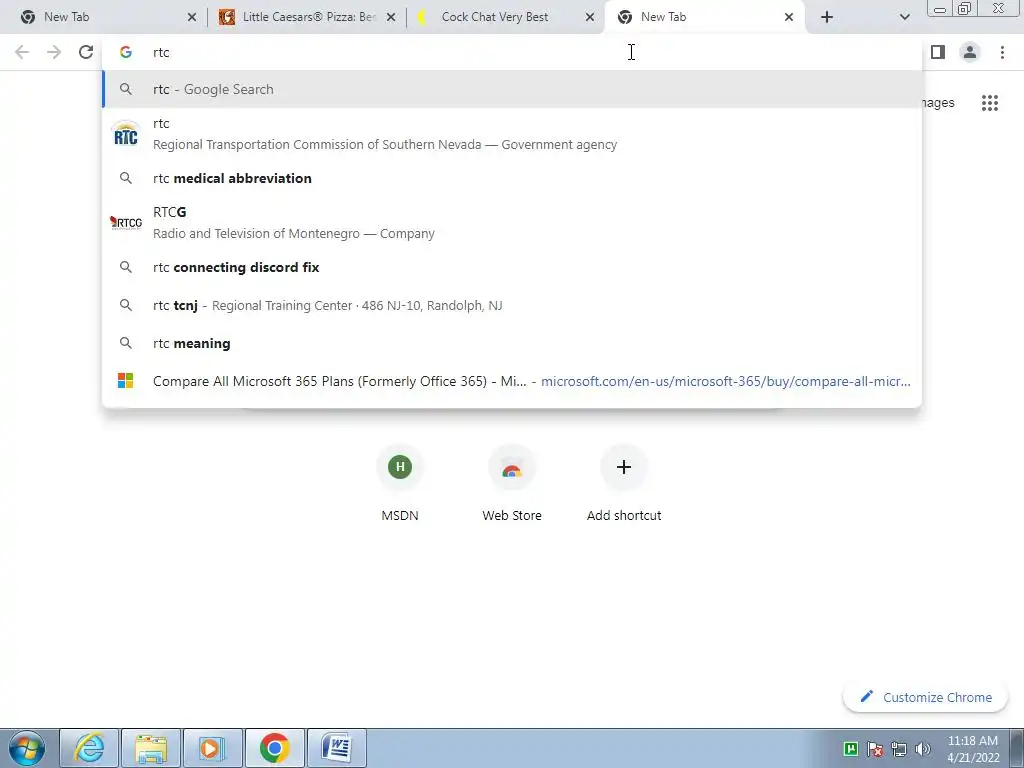Select Regional Transportation Commission suggestion
Screen dimensions: 1024x768
(x=512, y=134)
